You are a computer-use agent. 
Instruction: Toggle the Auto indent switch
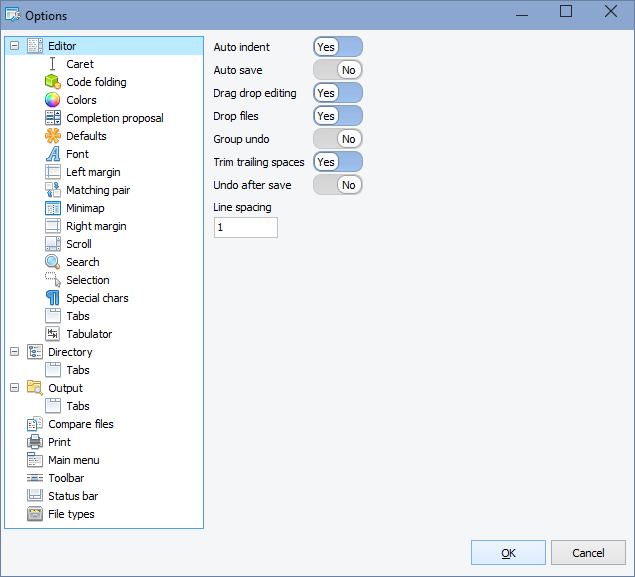[338, 47]
